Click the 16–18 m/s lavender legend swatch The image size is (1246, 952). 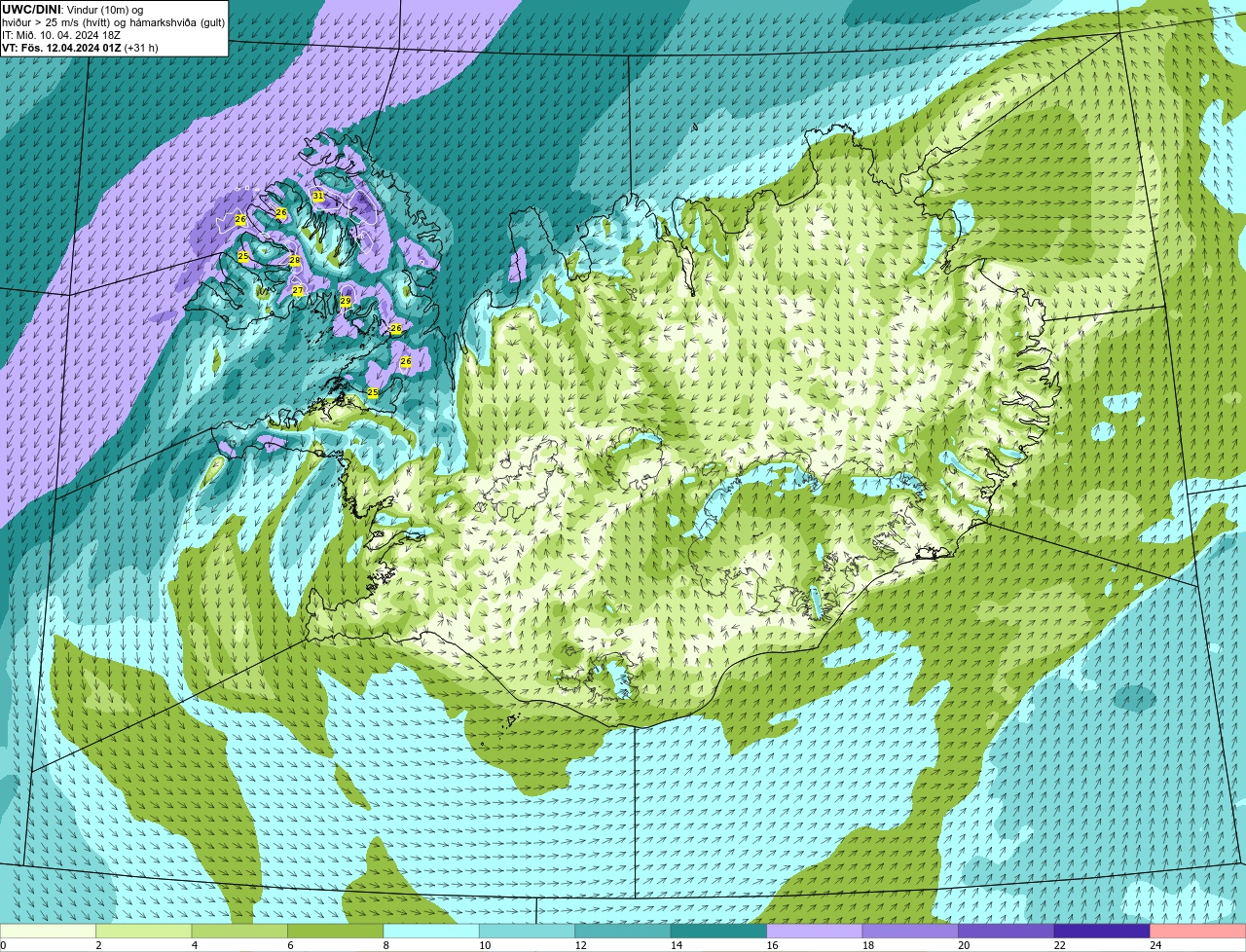click(x=814, y=932)
